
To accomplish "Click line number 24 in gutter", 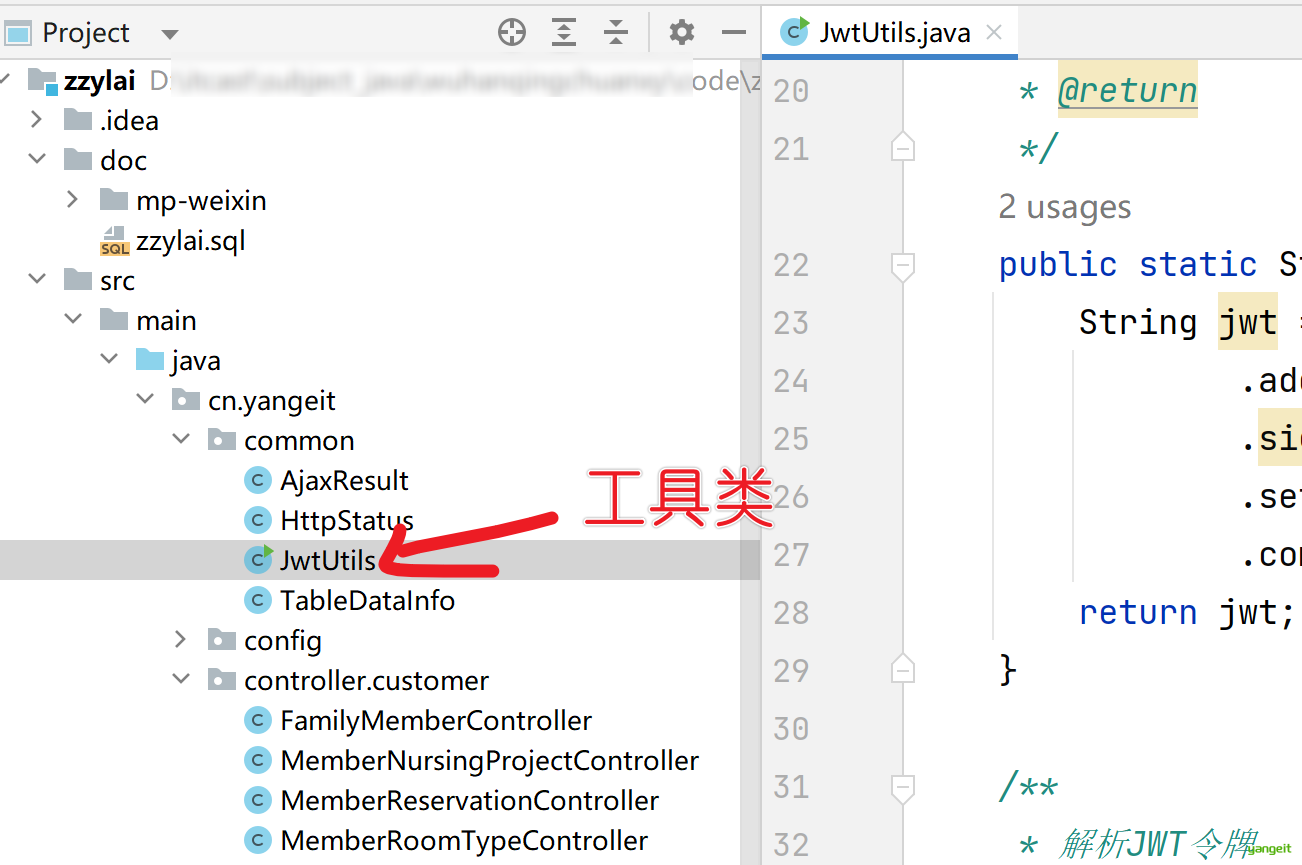I will coord(791,381).
